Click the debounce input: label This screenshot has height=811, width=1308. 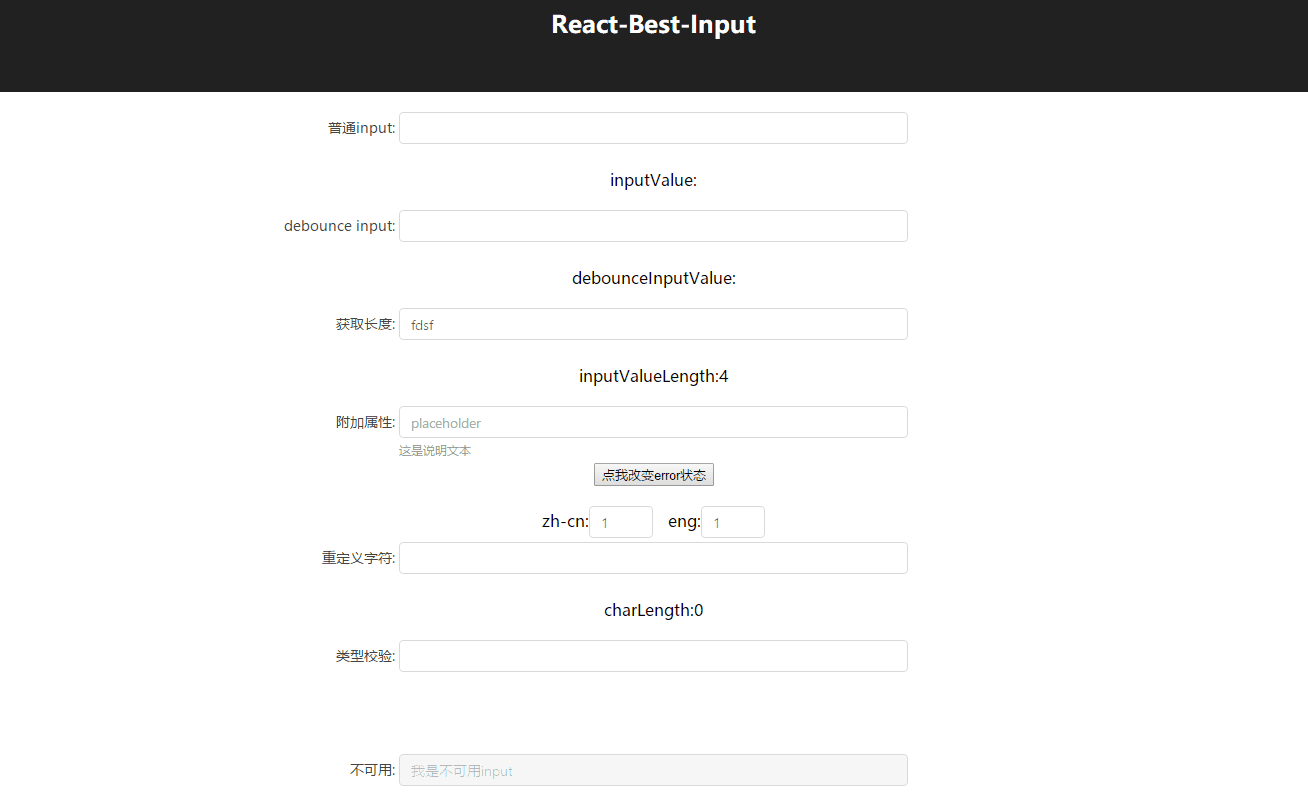[x=340, y=226]
